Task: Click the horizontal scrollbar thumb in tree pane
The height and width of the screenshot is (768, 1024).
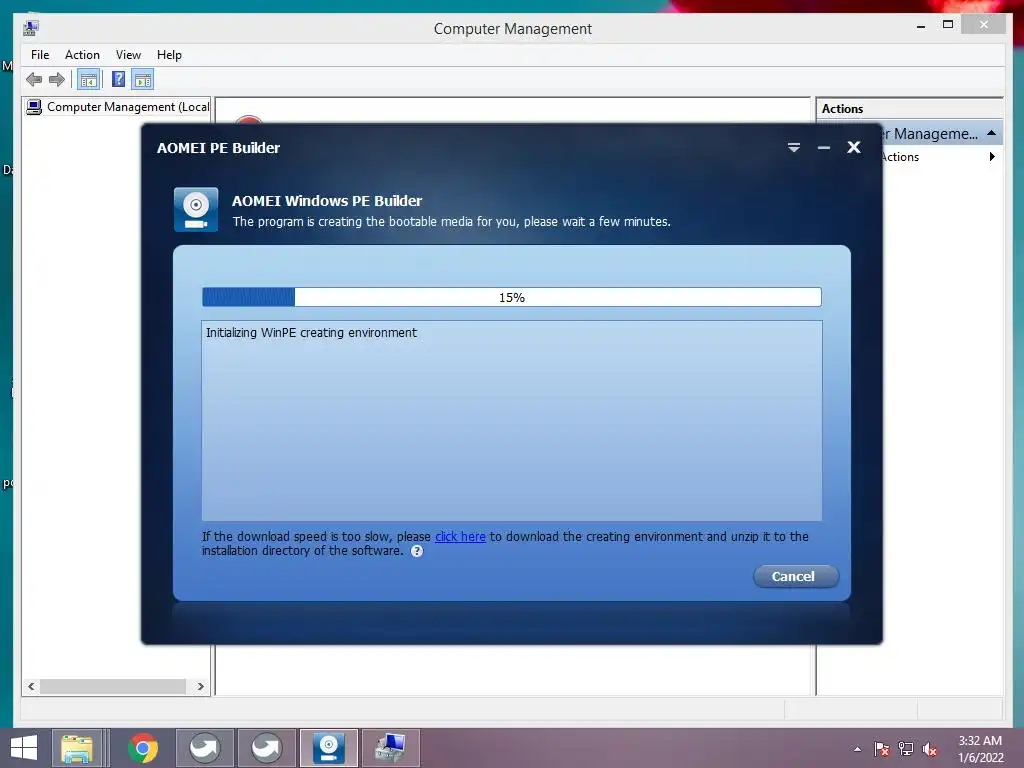Action: click(x=113, y=686)
